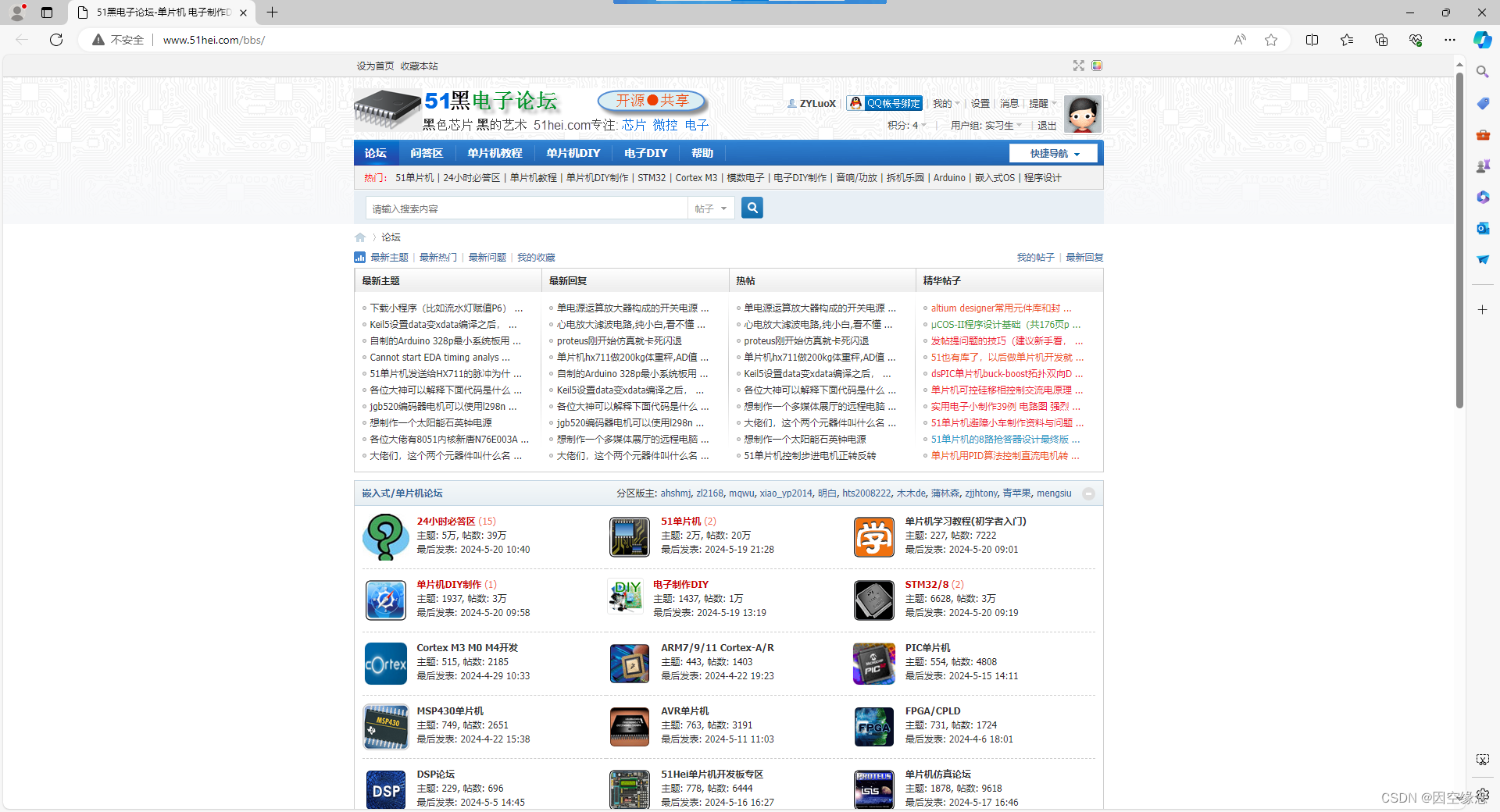Open the 电子制作DIY forum icon

point(626,598)
